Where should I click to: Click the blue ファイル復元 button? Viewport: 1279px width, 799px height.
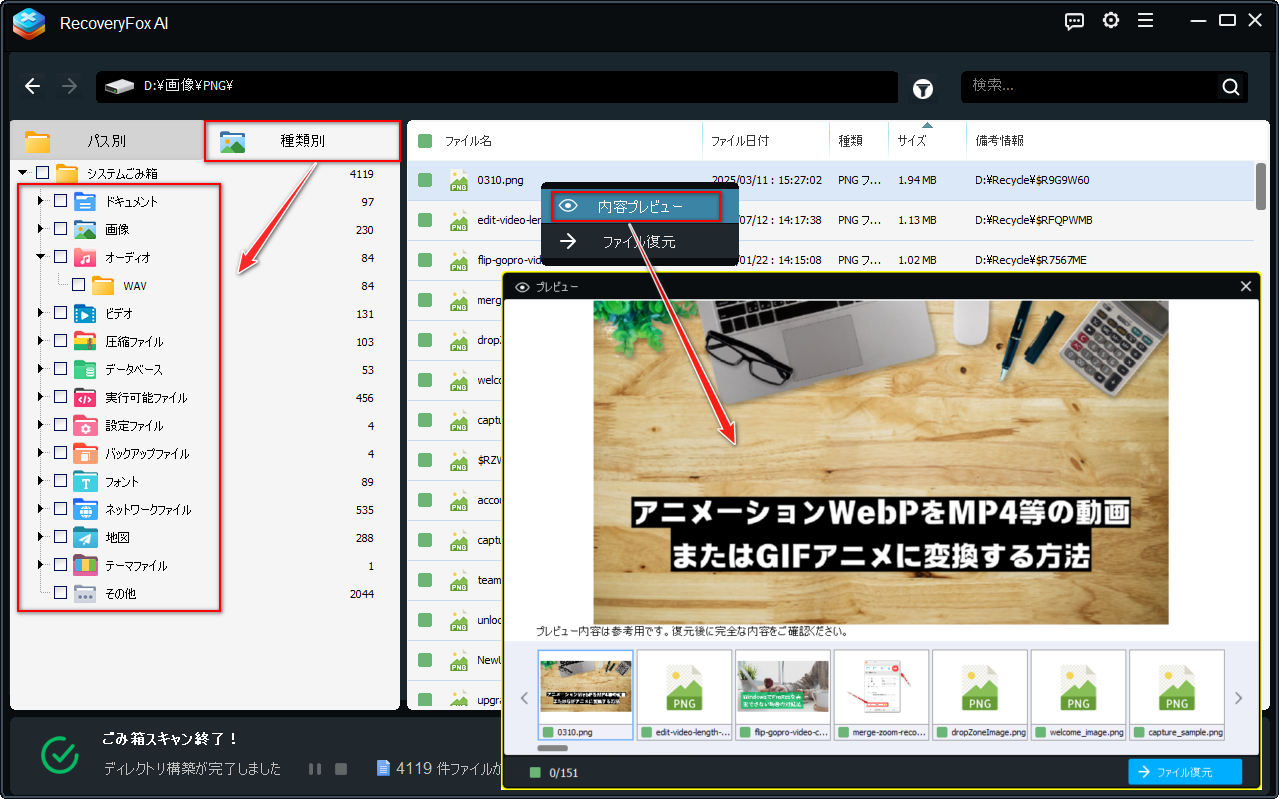tap(1185, 771)
